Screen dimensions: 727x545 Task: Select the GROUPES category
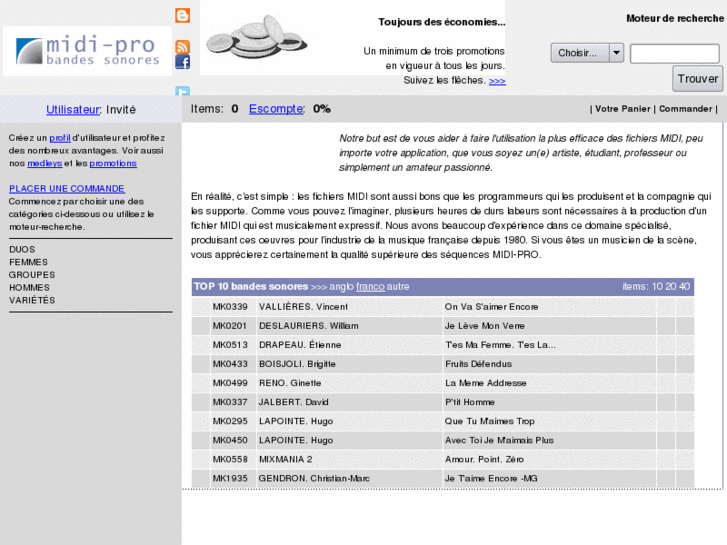point(32,275)
